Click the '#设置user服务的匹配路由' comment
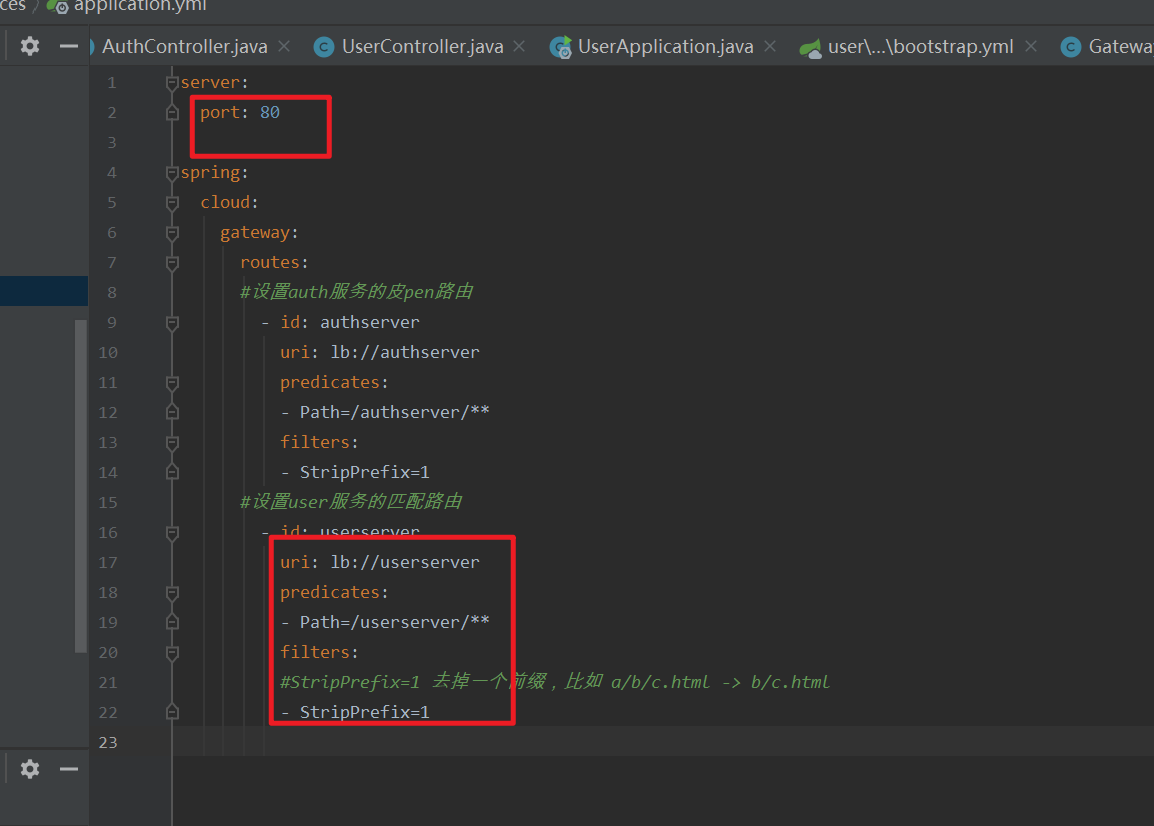Screen dimensions: 1154x826 (351, 502)
